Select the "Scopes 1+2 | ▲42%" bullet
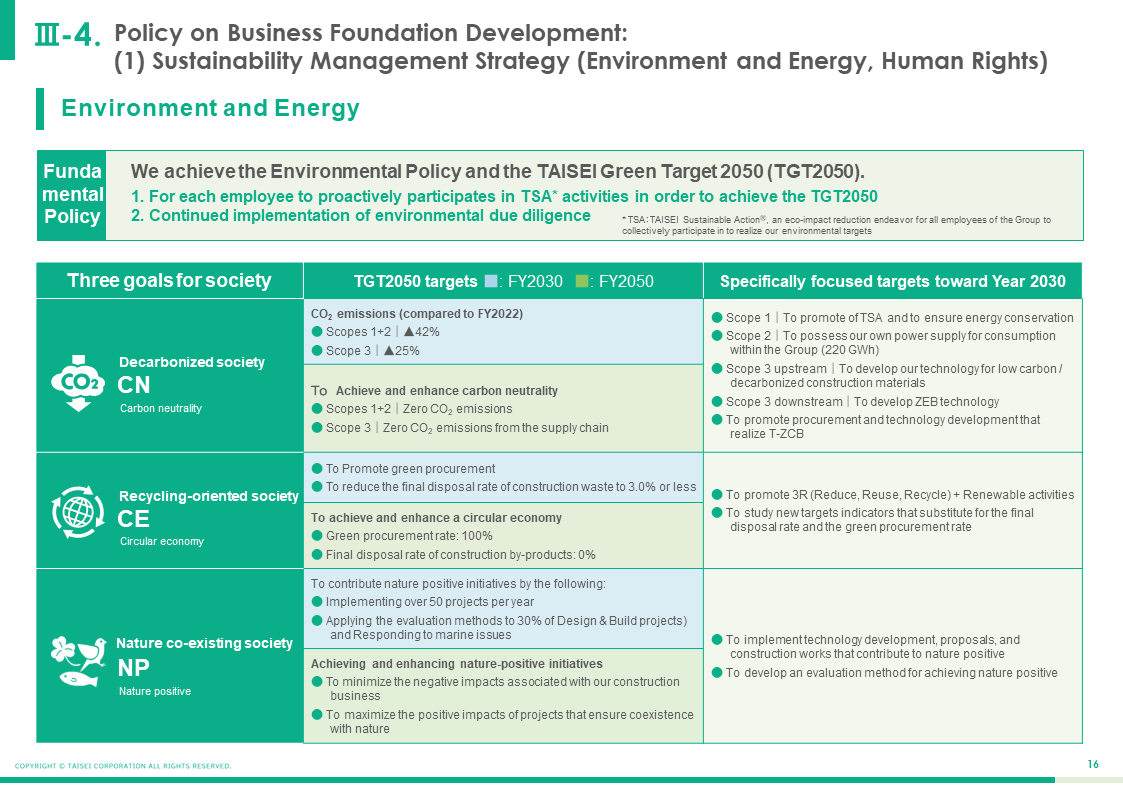This screenshot has height=794, width=1123. [376, 331]
